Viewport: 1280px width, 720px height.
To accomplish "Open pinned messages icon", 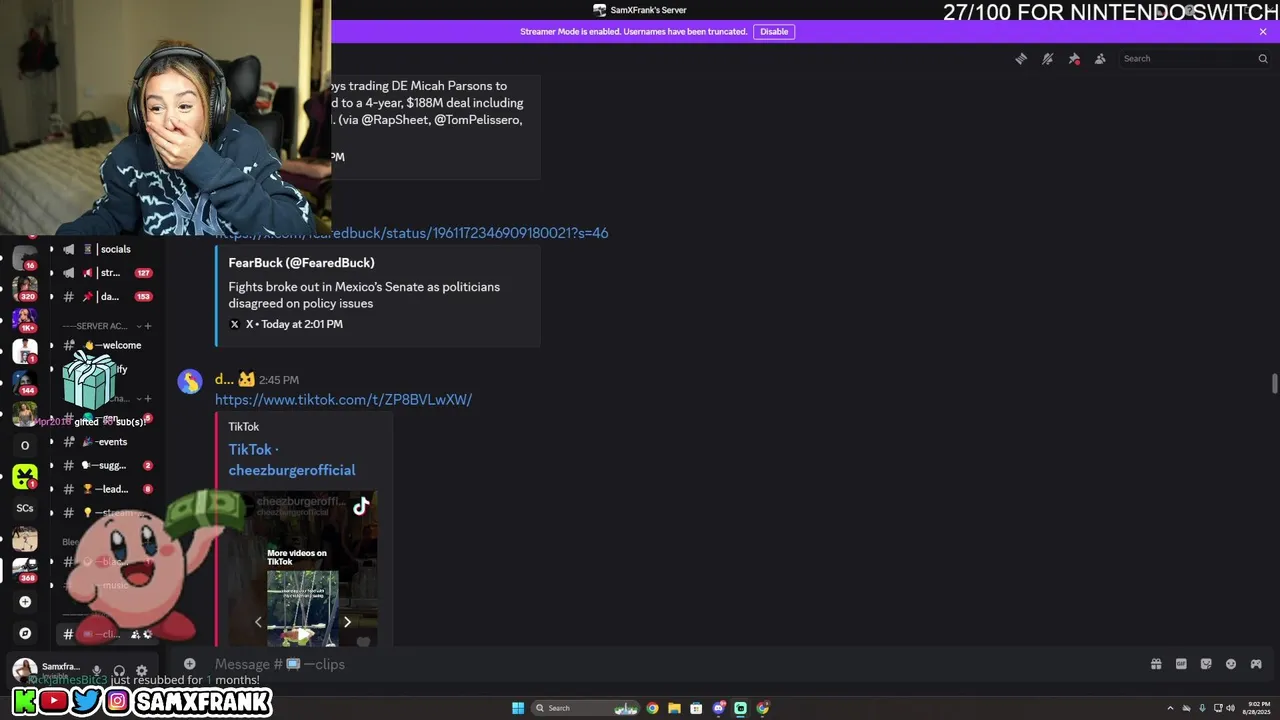I will 1074,59.
